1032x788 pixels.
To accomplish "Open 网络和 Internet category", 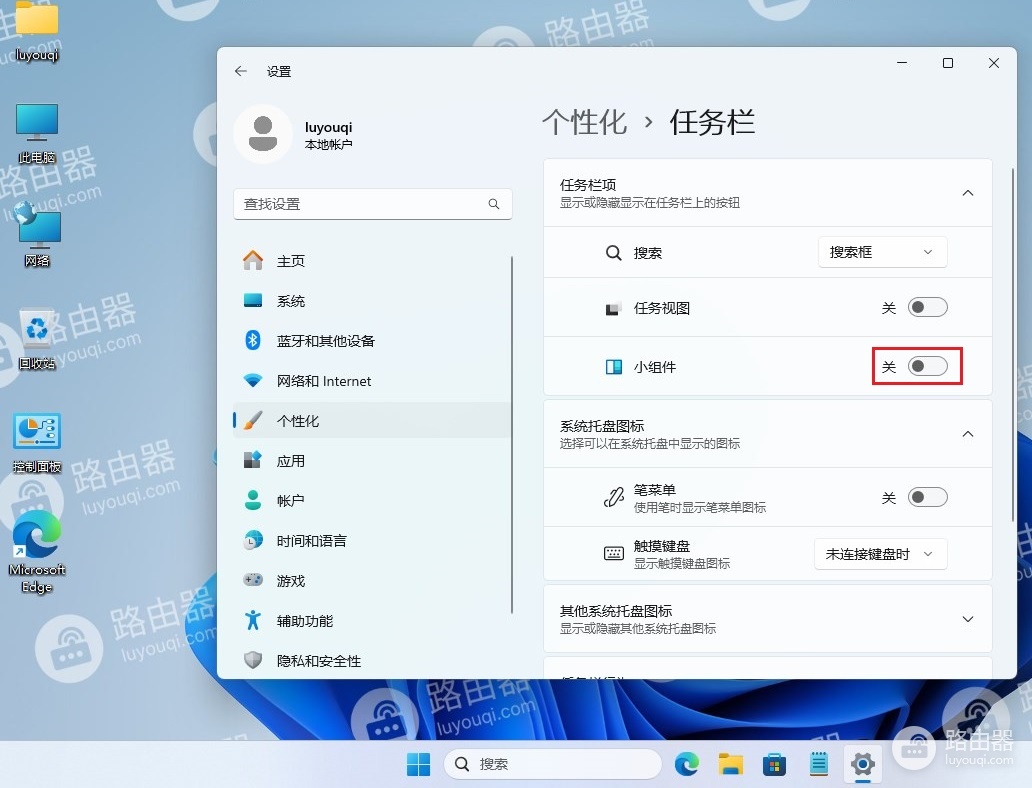I will 372,381.
